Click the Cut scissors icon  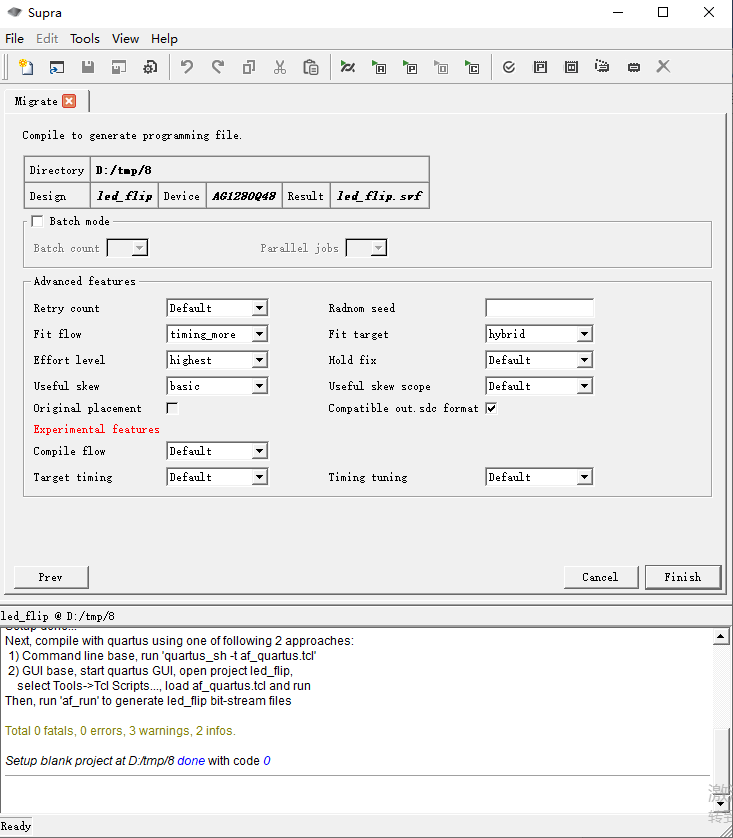pos(279,67)
